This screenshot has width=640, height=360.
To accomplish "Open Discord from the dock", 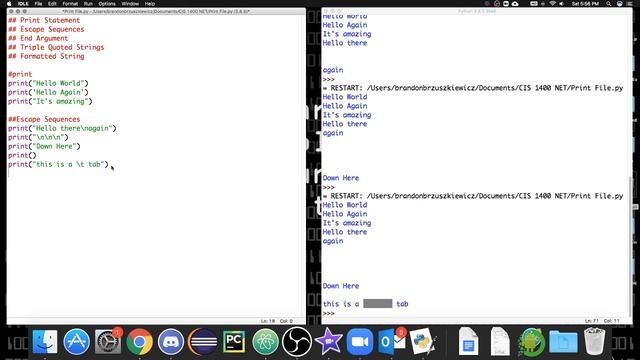I will pyautogui.click(x=171, y=341).
